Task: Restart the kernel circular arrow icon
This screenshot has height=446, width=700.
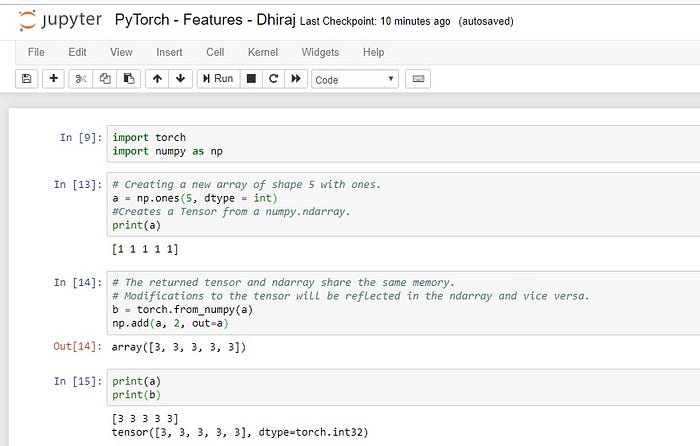Action: tap(273, 79)
